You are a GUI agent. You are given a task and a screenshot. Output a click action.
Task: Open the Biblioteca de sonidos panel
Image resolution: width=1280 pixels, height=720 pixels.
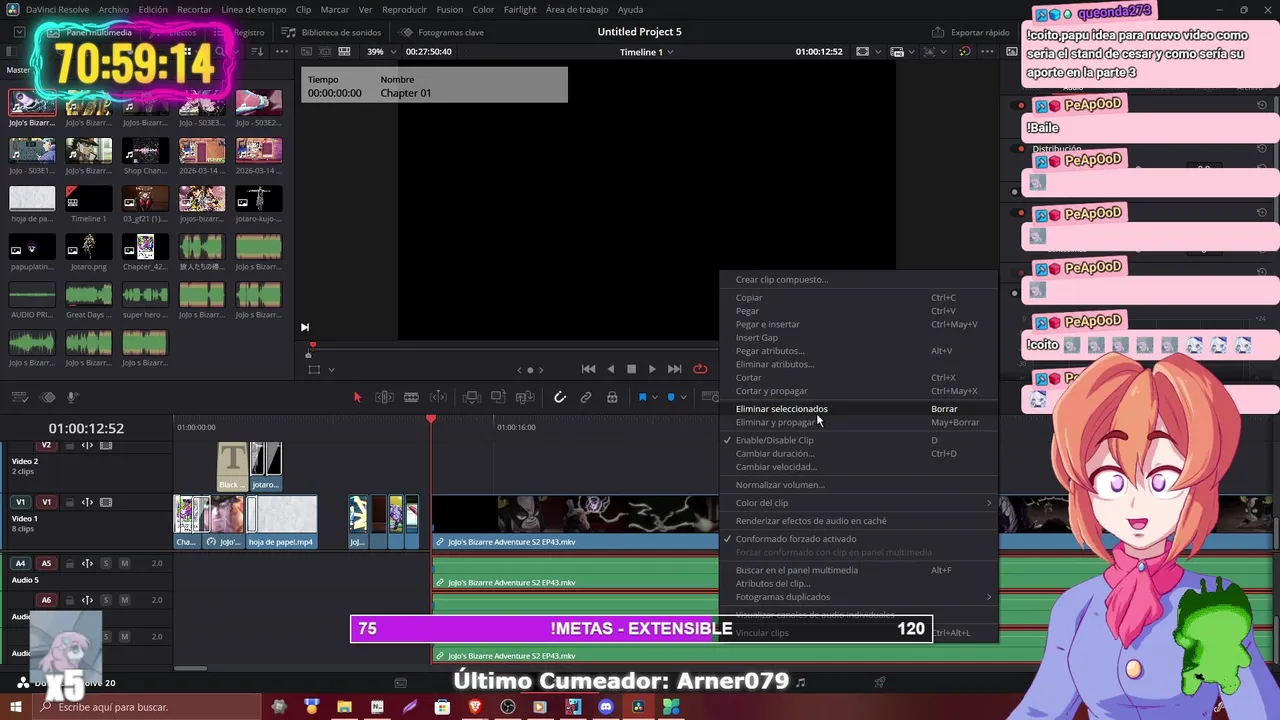(x=332, y=32)
